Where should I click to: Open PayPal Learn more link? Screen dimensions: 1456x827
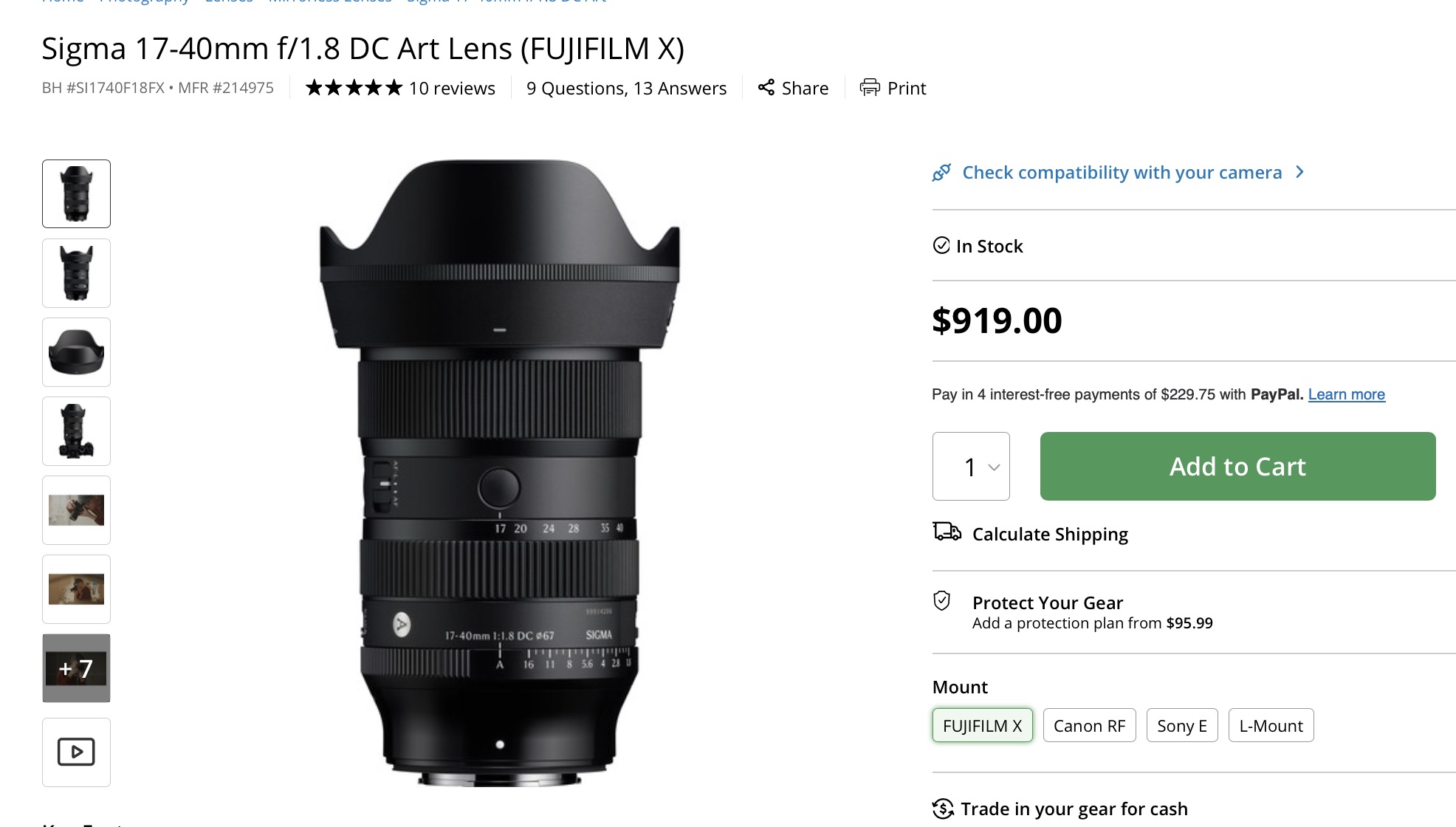(1346, 394)
